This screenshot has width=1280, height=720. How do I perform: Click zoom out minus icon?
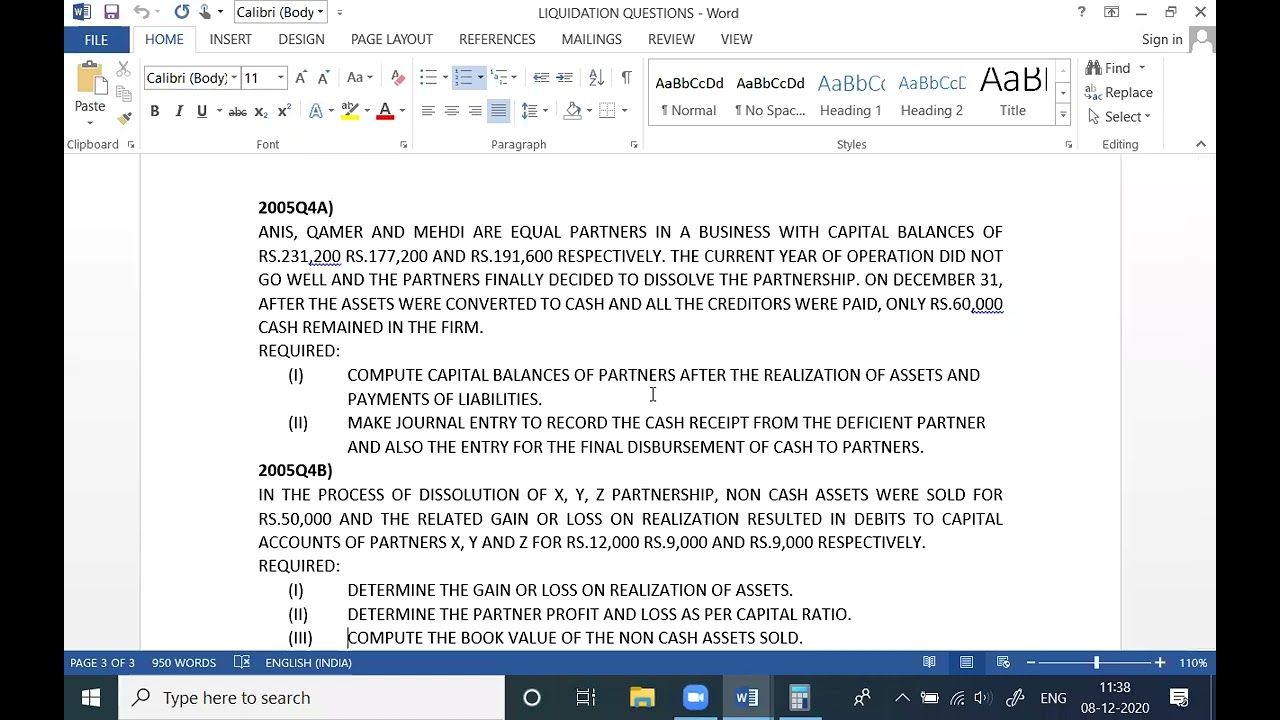[x=1031, y=662]
